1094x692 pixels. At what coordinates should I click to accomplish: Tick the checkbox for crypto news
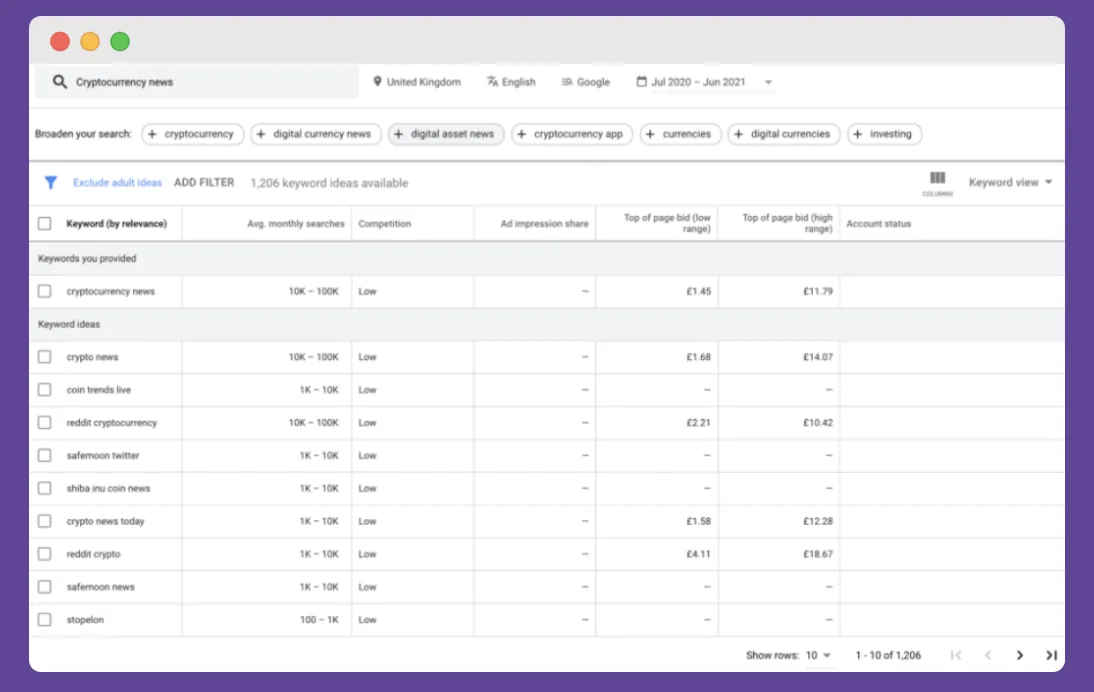44,357
